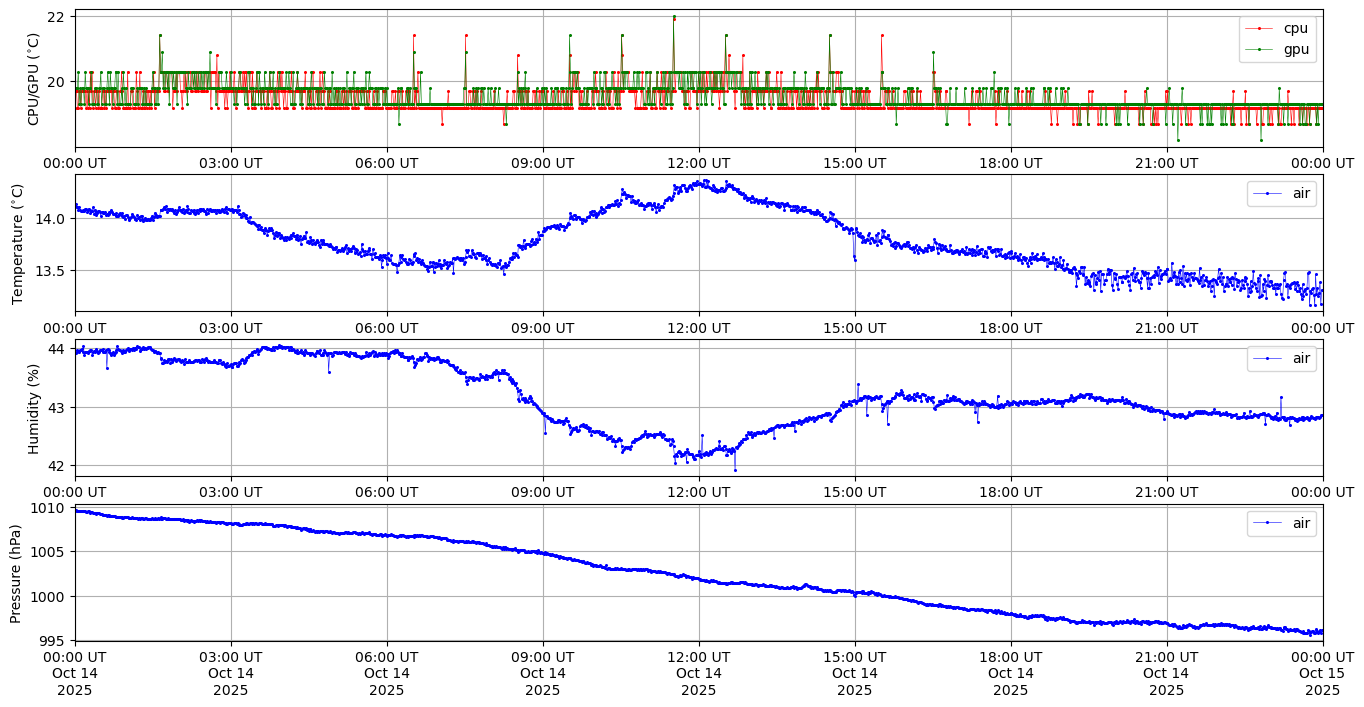Click the Pressure (hPa) y-axis label
The width and height of the screenshot is (1364, 707).
17,573
